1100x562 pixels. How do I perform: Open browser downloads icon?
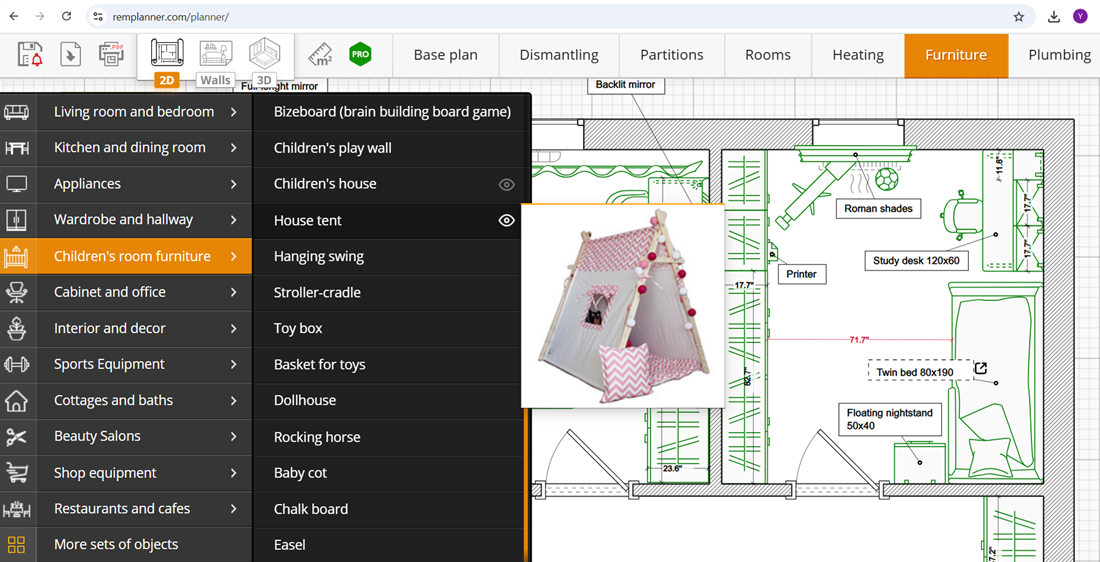point(1054,17)
